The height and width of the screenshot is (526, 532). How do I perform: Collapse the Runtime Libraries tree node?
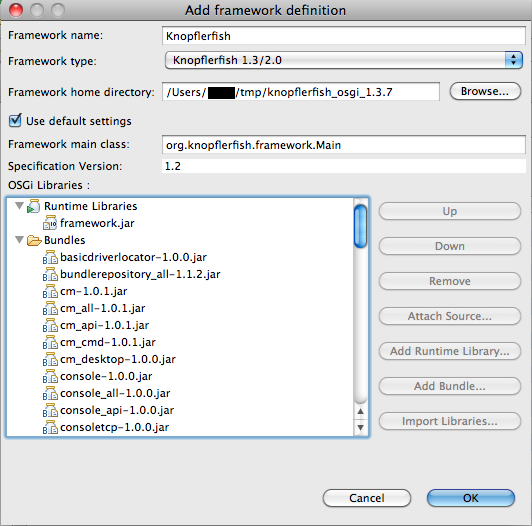(20, 206)
